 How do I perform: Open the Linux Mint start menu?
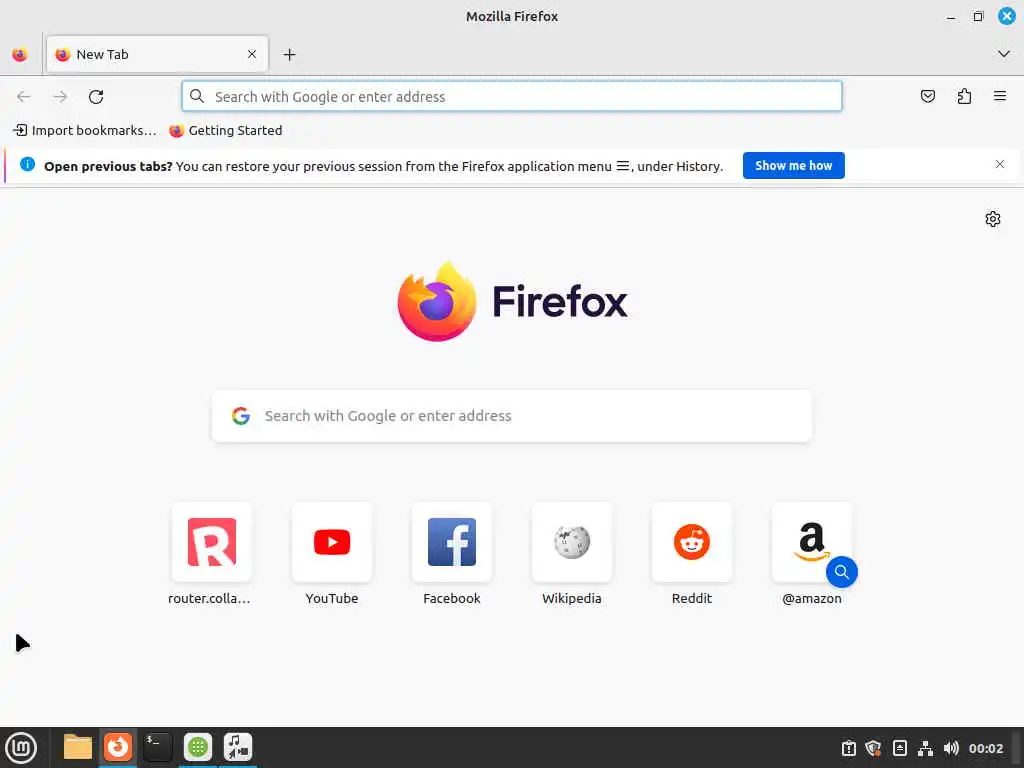[x=22, y=748]
